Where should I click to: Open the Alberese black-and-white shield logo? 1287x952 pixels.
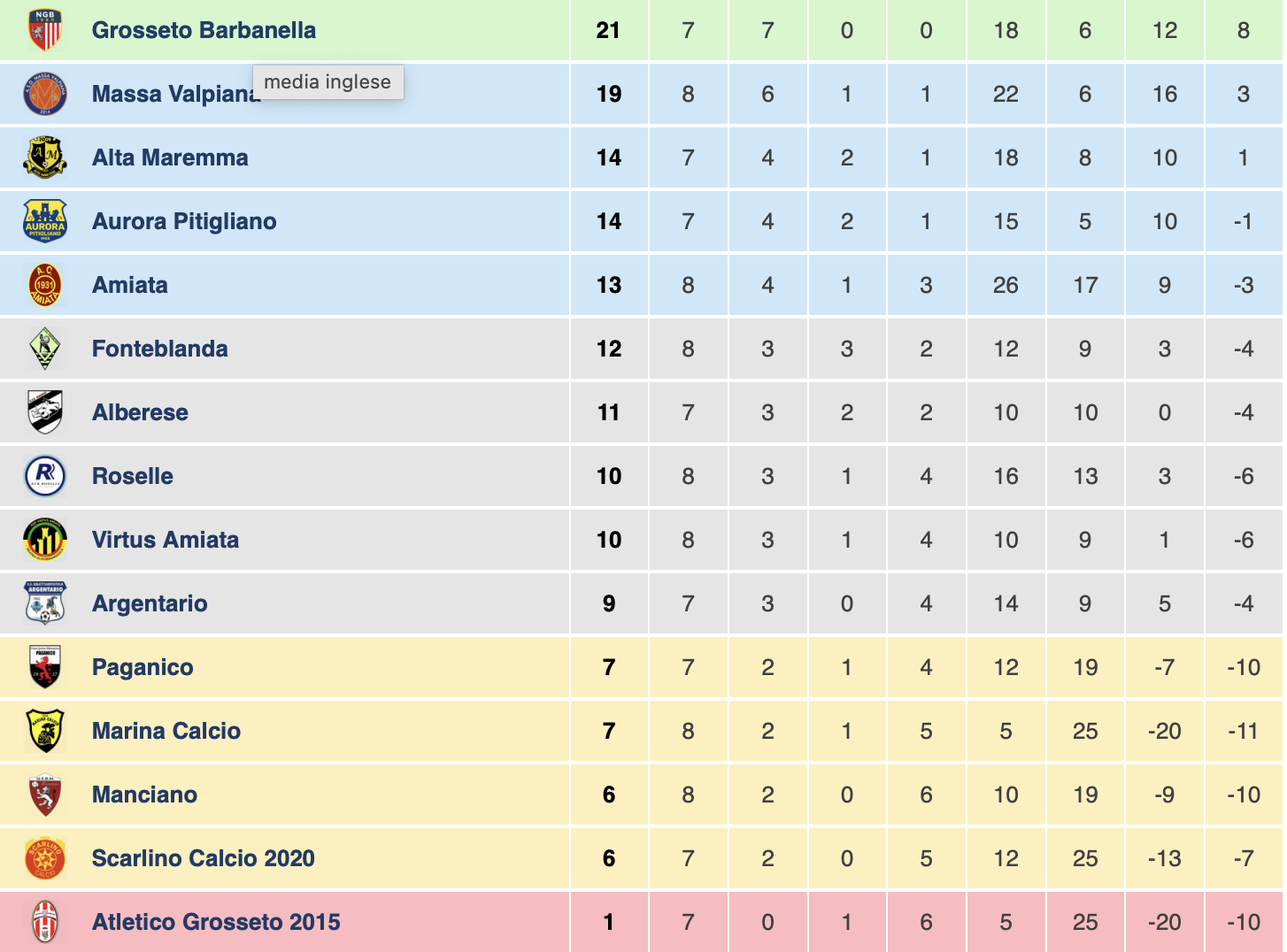[45, 412]
